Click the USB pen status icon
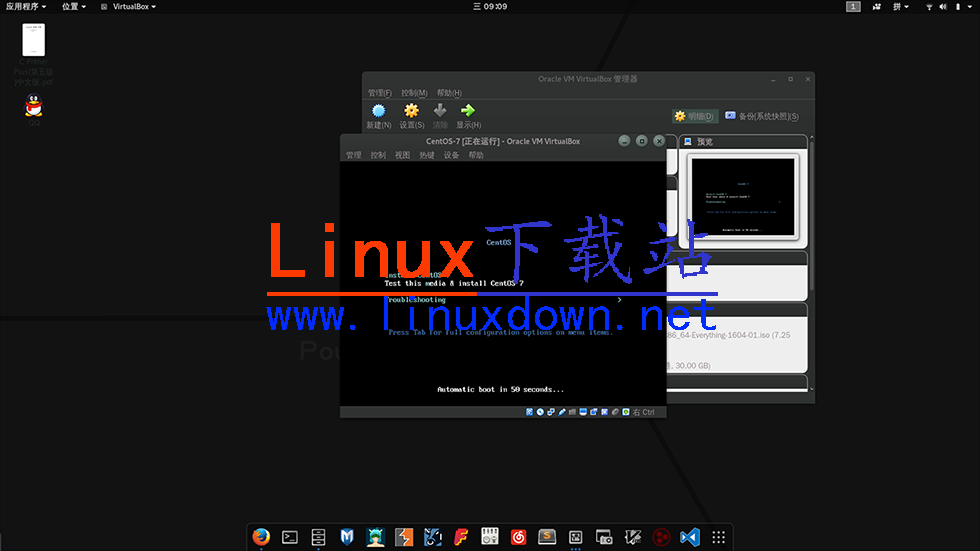Screen dimensions: 980x551 point(561,412)
